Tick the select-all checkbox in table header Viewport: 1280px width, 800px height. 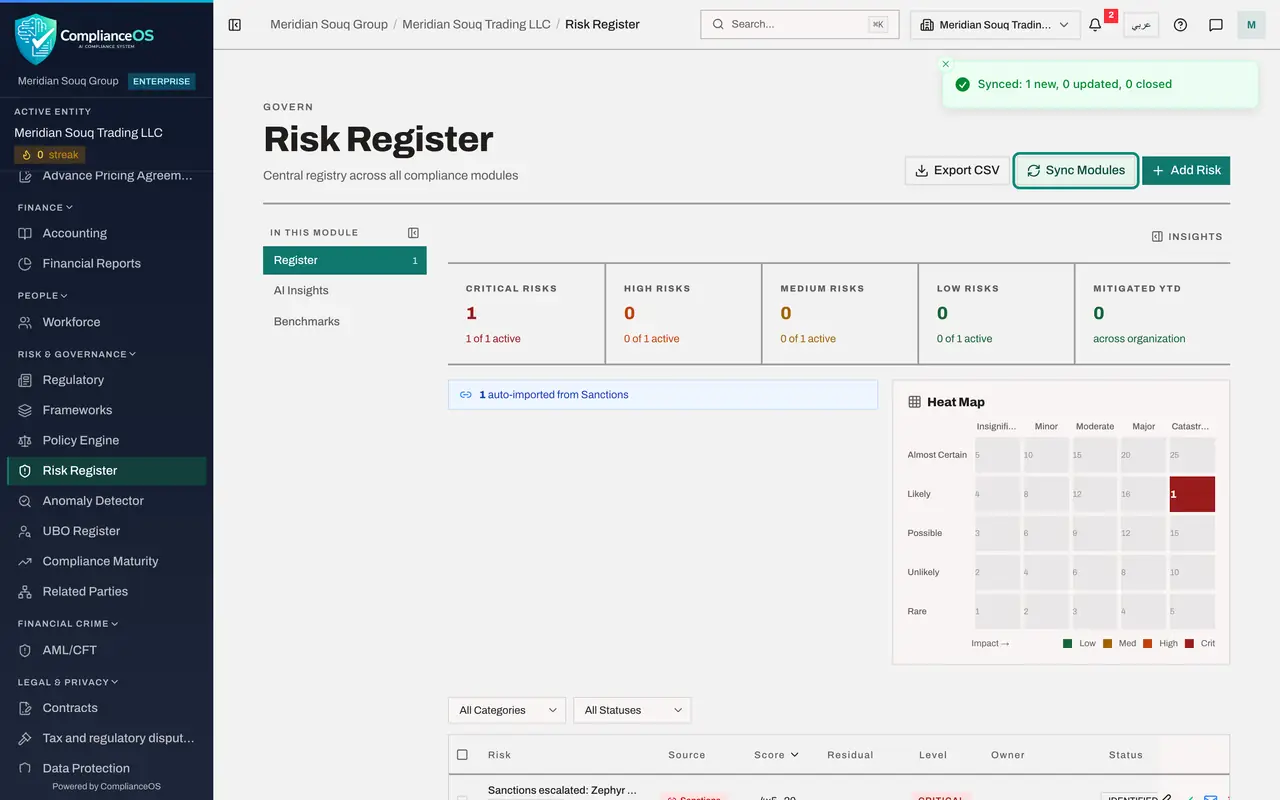click(462, 755)
